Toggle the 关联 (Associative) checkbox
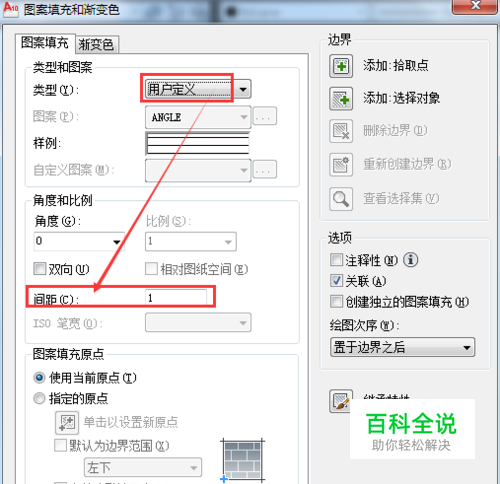This screenshot has width=500, height=484. click(x=336, y=281)
